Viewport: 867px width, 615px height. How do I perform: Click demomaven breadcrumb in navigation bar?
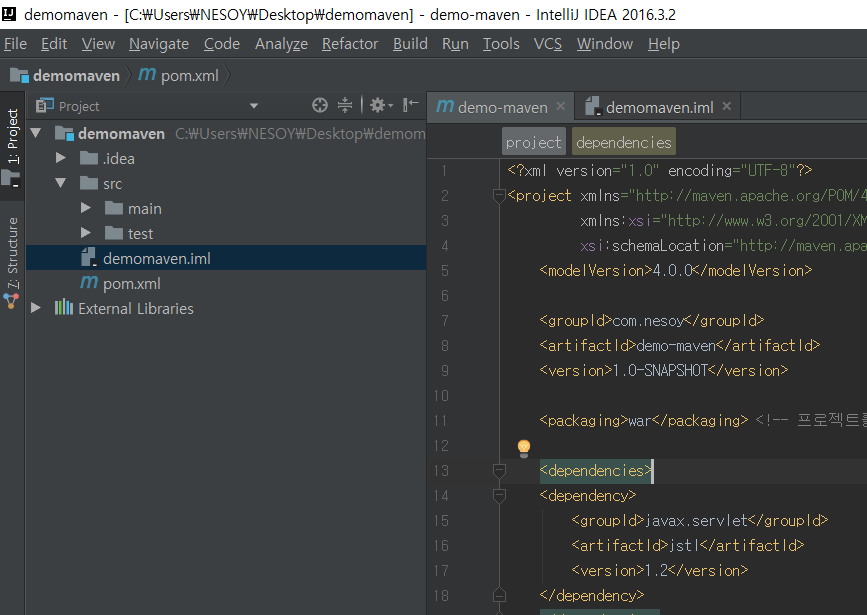(x=65, y=76)
